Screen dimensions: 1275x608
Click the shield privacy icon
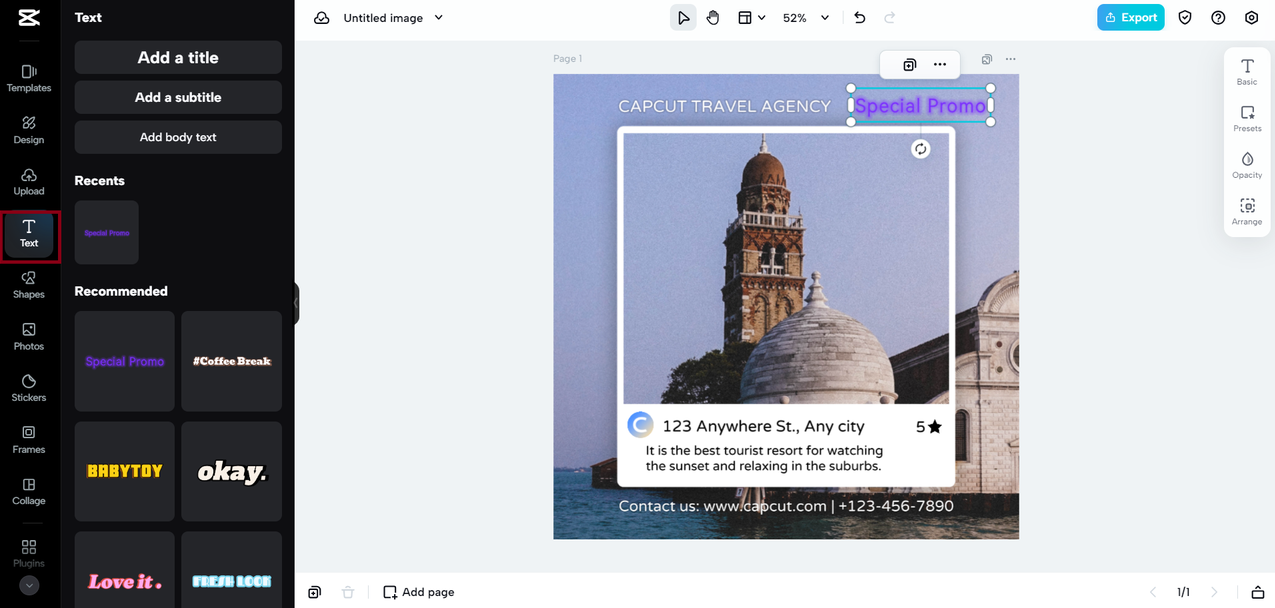pos(1185,18)
